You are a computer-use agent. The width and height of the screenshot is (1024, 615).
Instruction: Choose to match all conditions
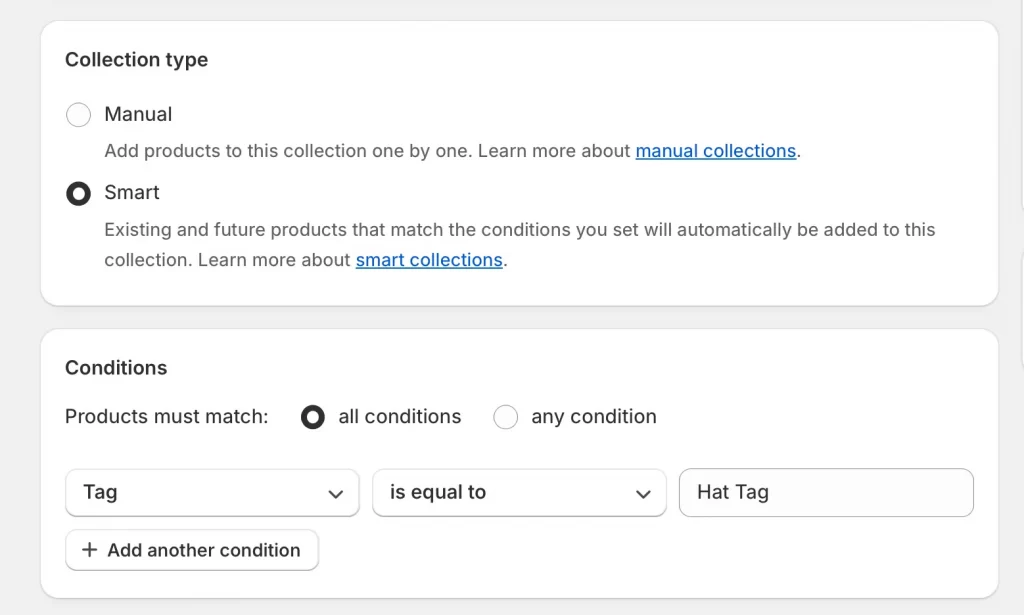(313, 416)
